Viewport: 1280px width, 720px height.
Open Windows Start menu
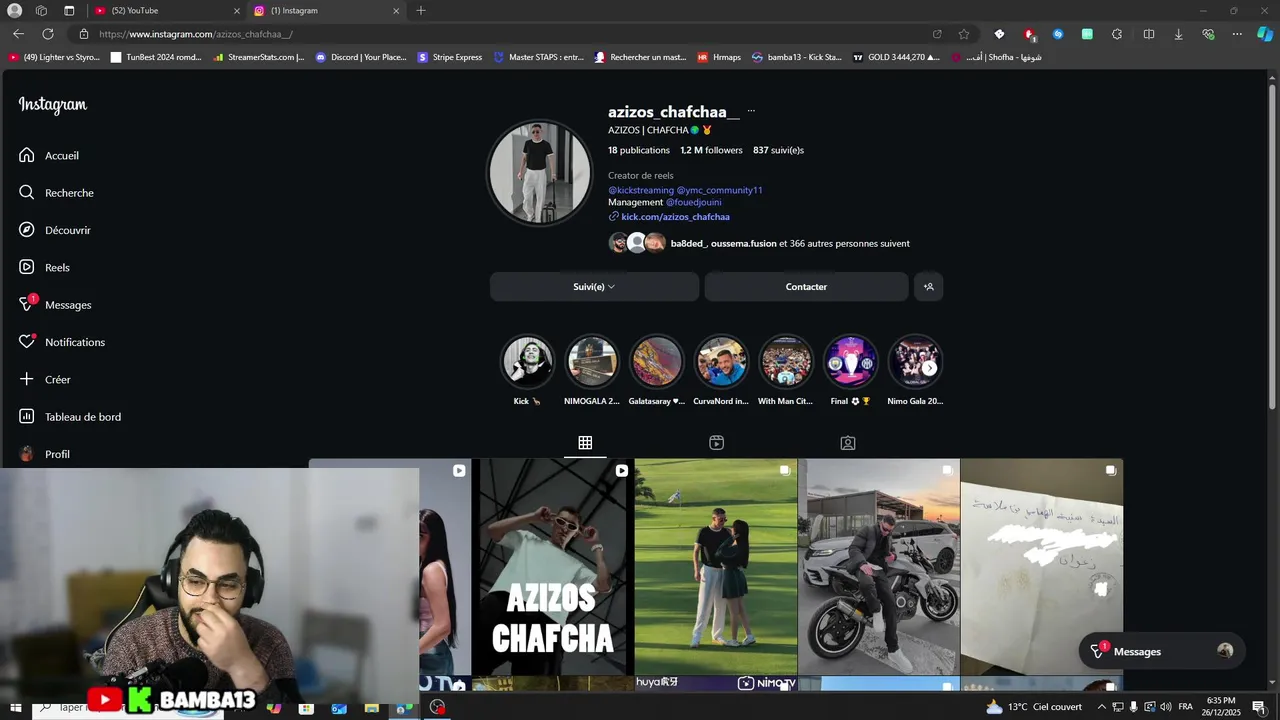16,708
